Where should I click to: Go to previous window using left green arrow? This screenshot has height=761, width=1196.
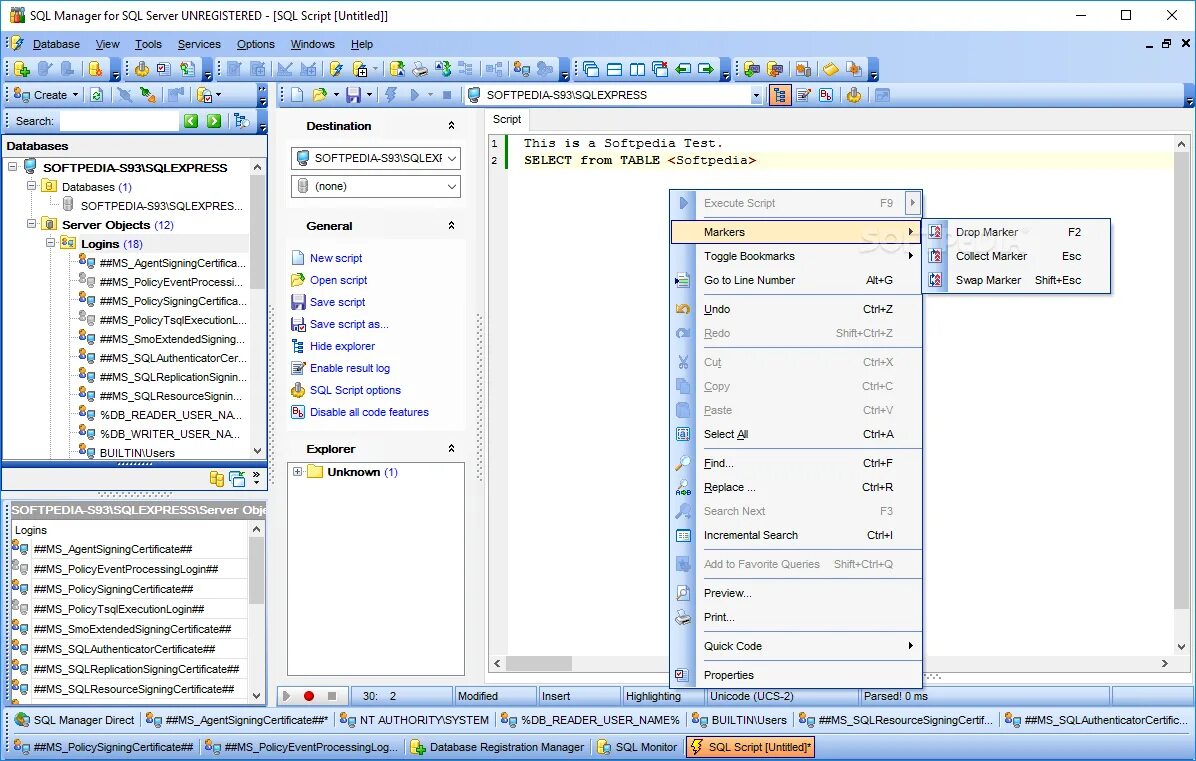click(x=683, y=69)
